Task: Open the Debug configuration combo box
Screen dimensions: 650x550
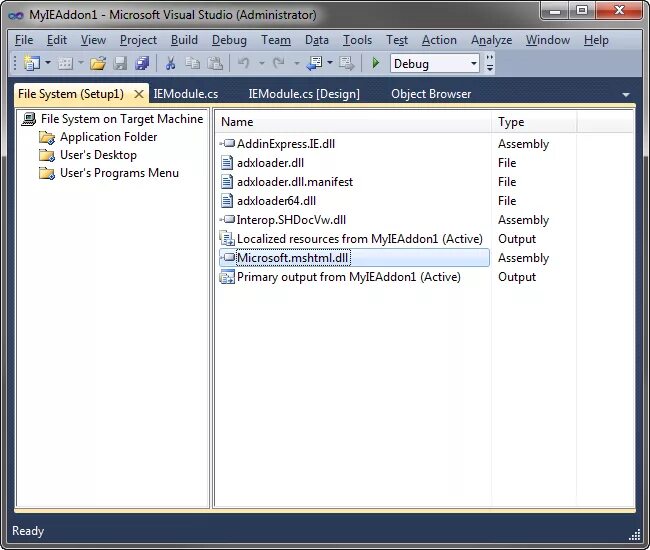Action: (434, 63)
